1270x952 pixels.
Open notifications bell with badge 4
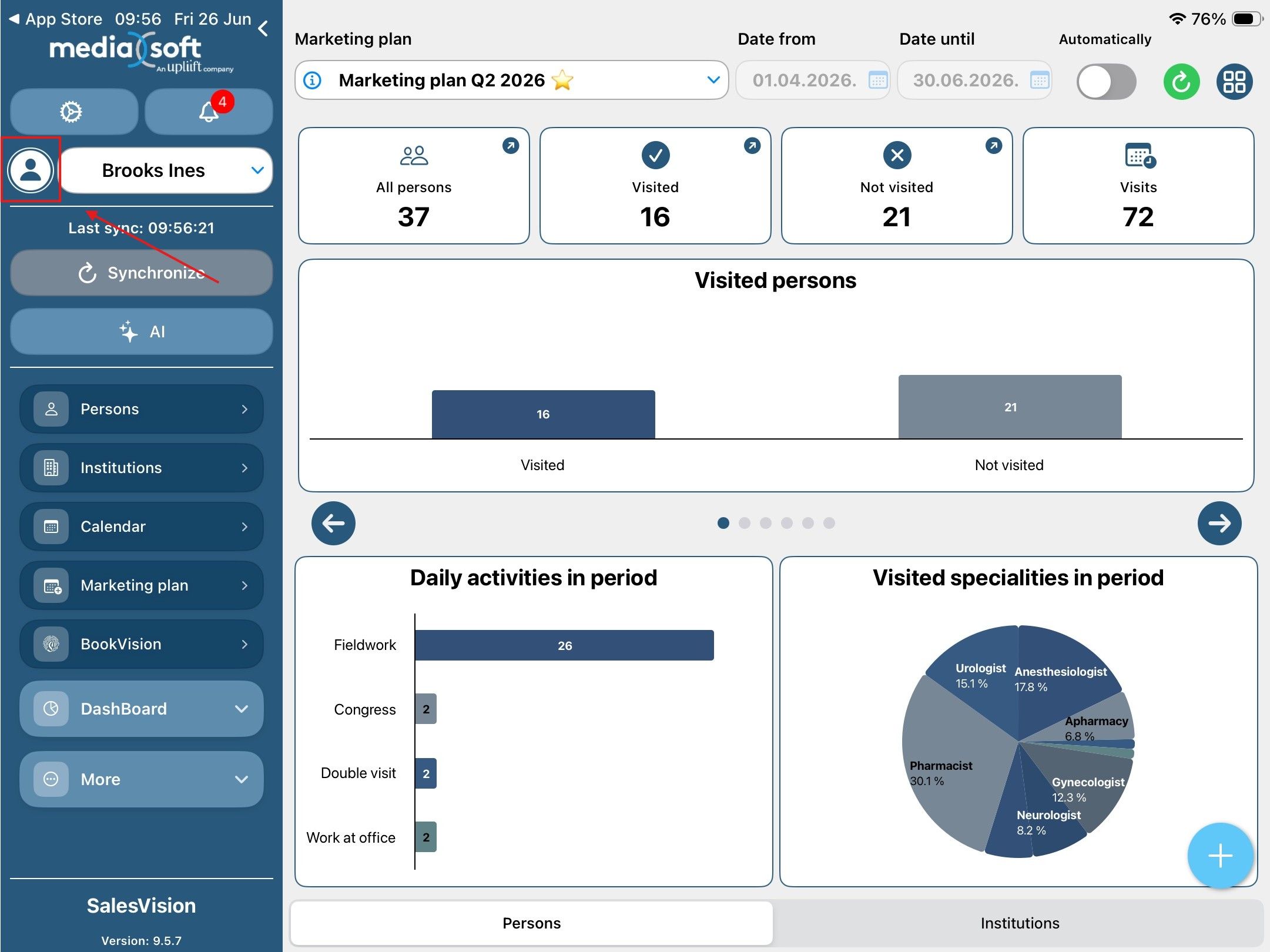[209, 112]
